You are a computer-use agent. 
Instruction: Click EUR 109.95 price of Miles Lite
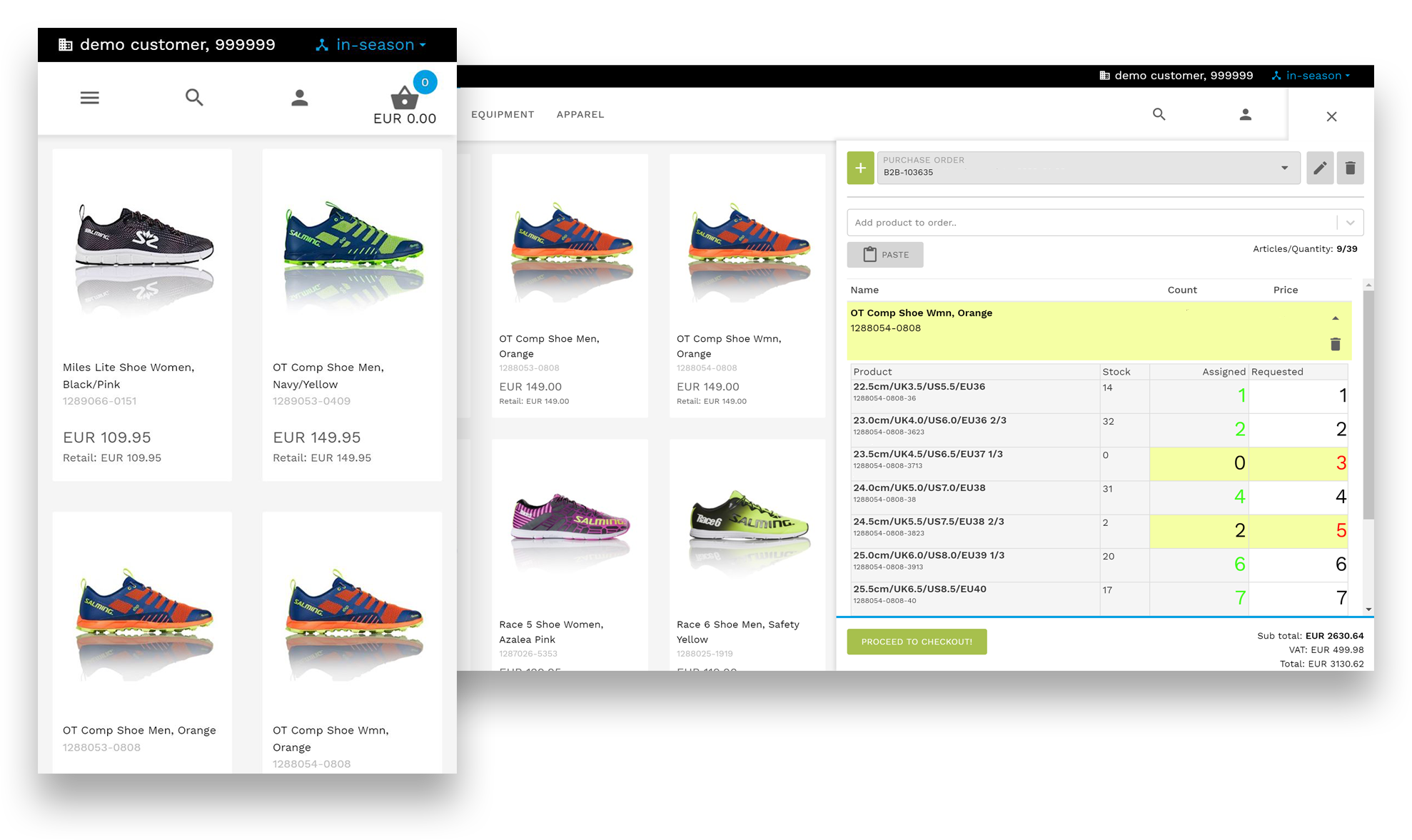click(107, 437)
